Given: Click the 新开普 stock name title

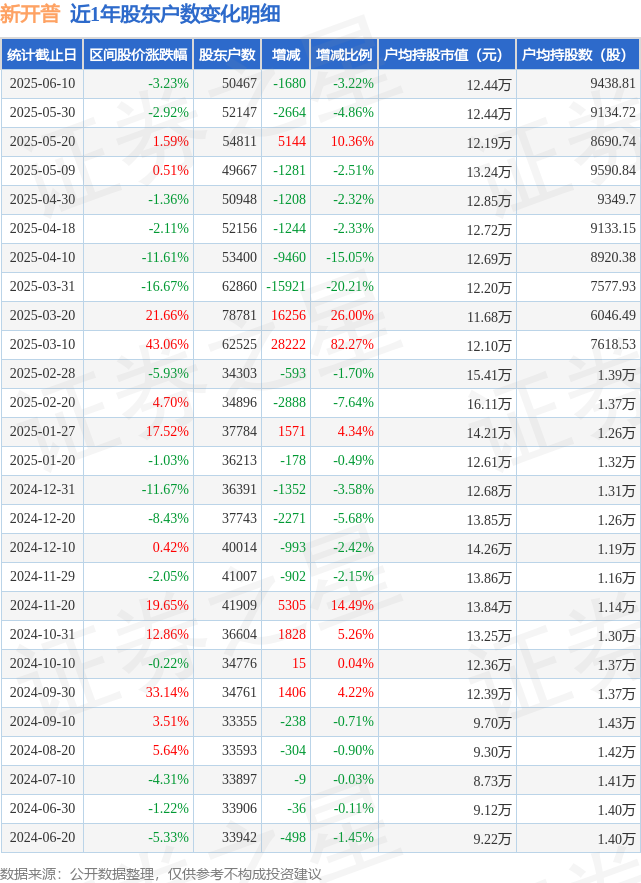Looking at the screenshot, I should coord(30,14).
